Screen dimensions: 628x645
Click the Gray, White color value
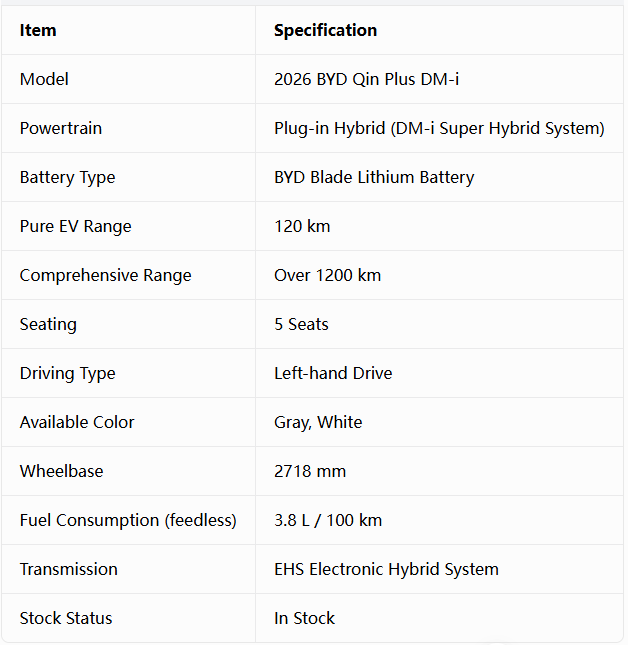[x=318, y=422]
